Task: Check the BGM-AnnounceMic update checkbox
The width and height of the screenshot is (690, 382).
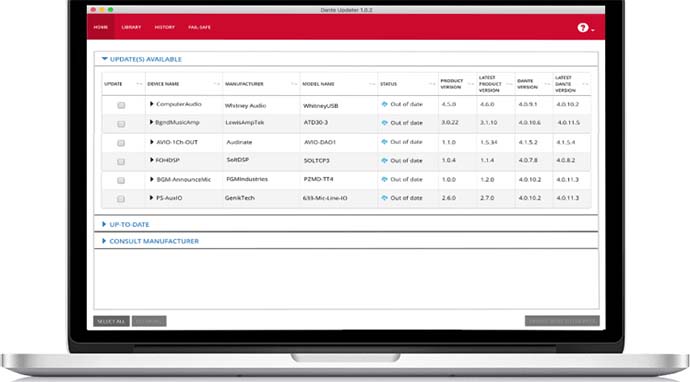Action: 121,180
